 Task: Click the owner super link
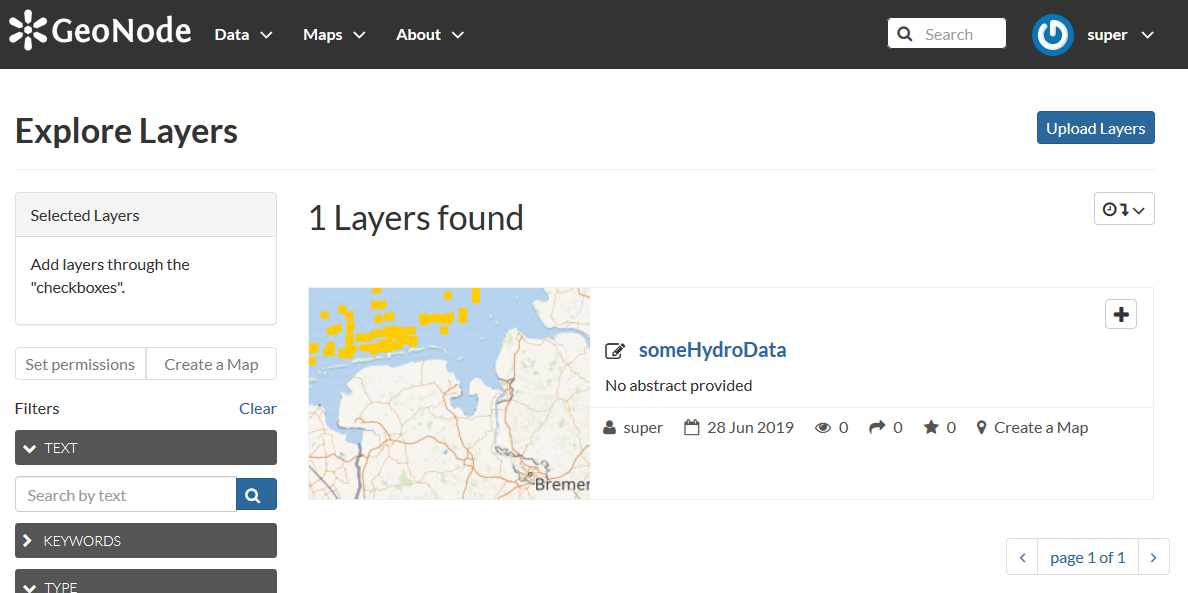[643, 428]
